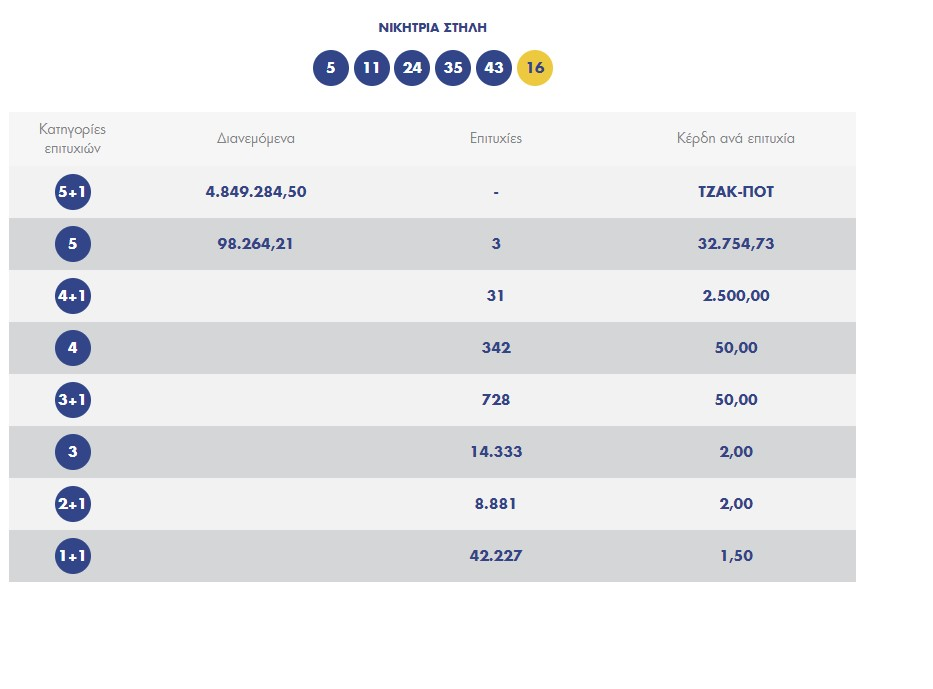Viewport: 933px width, 689px height.
Task: Click the number 35 ball
Action: point(453,68)
